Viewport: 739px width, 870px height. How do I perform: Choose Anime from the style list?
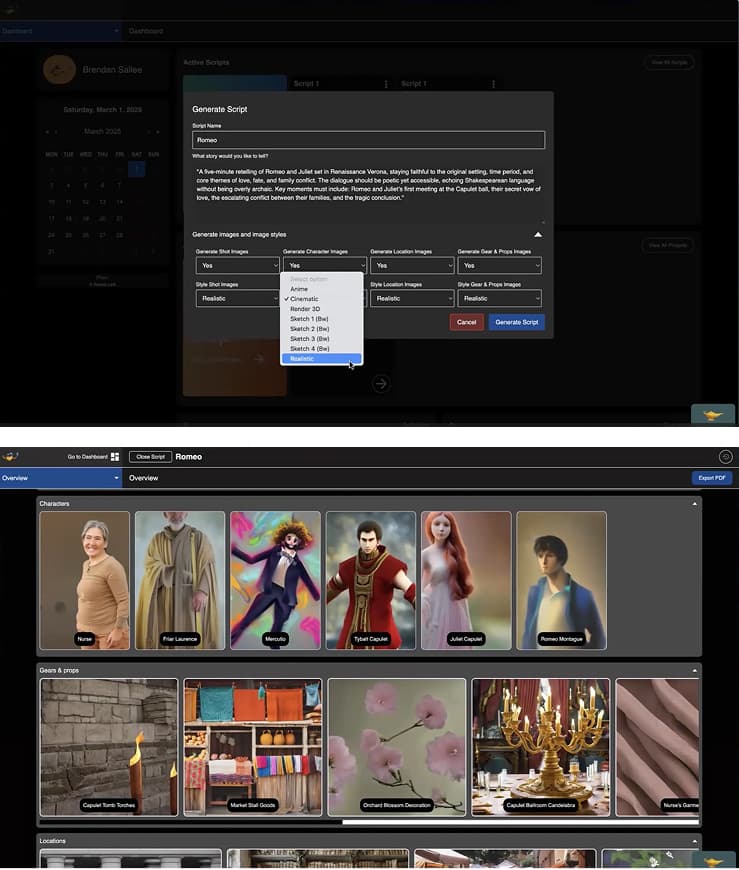(322, 289)
